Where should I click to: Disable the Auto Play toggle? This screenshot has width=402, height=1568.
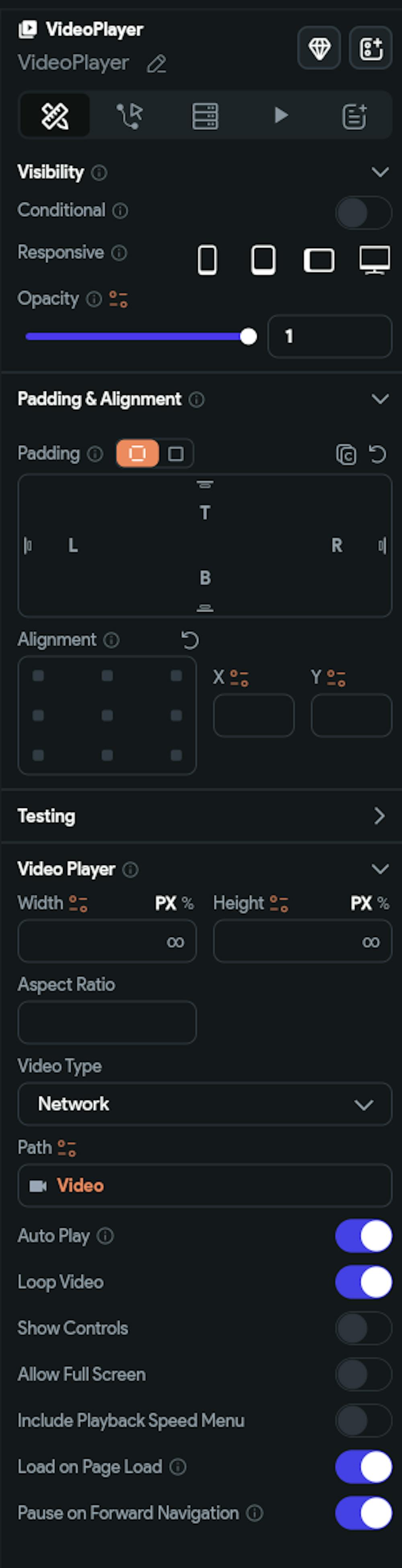pos(363,1236)
